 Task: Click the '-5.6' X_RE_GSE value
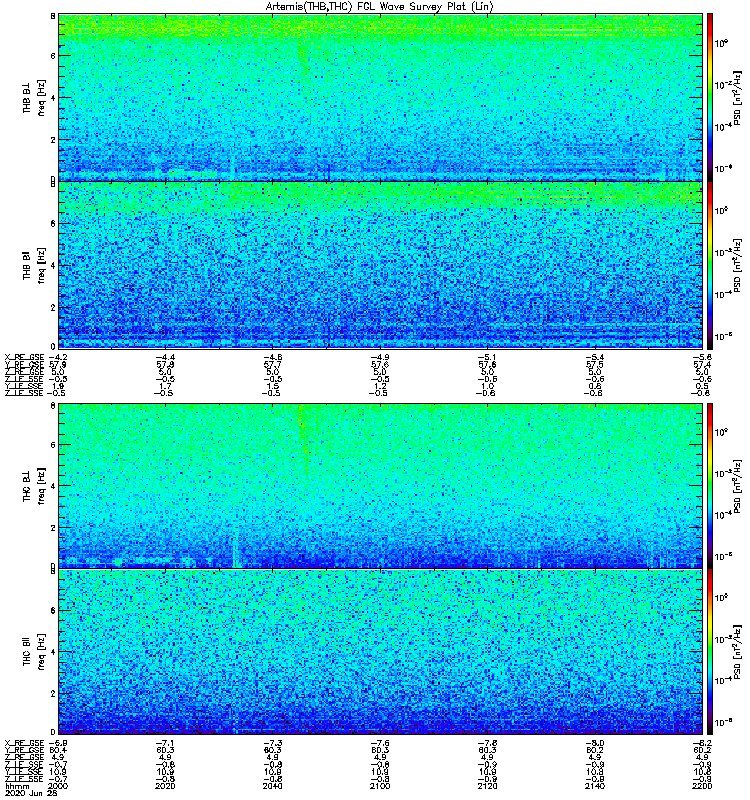[702, 357]
